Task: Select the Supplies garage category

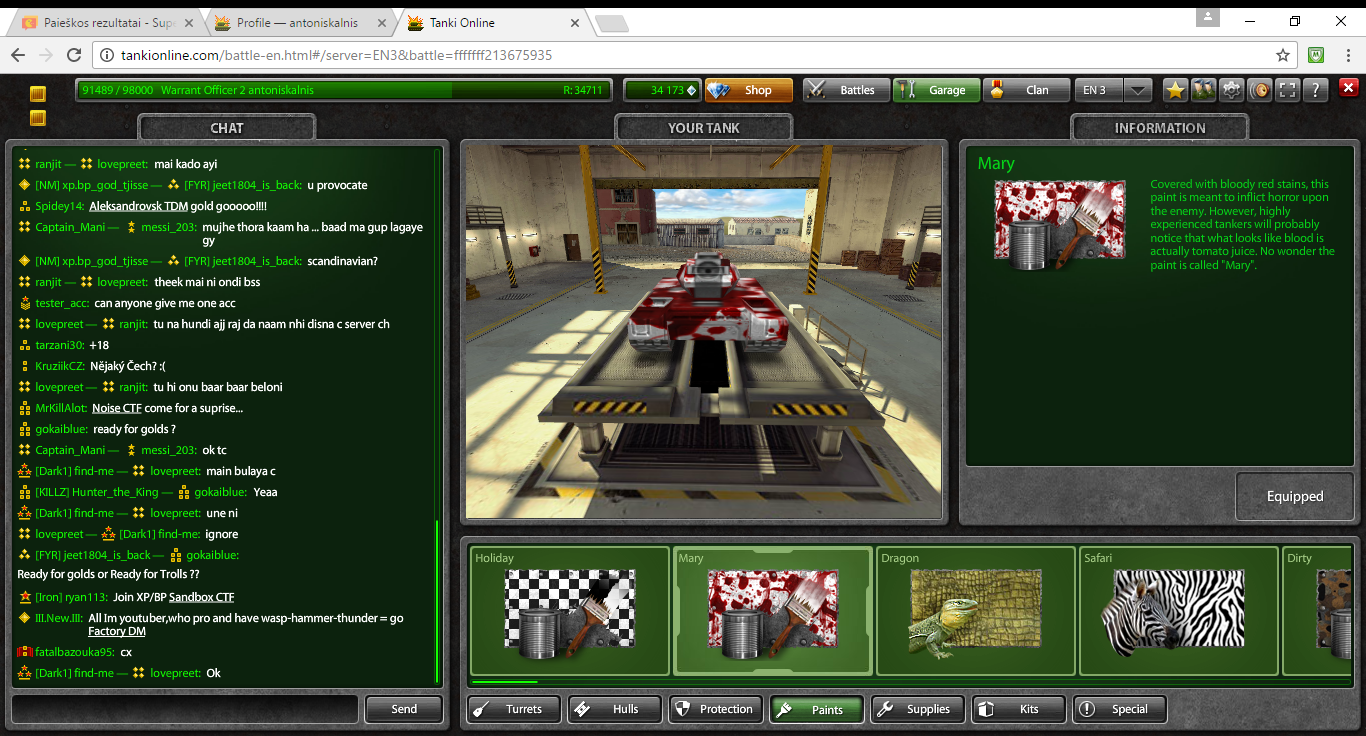Action: 918,709
